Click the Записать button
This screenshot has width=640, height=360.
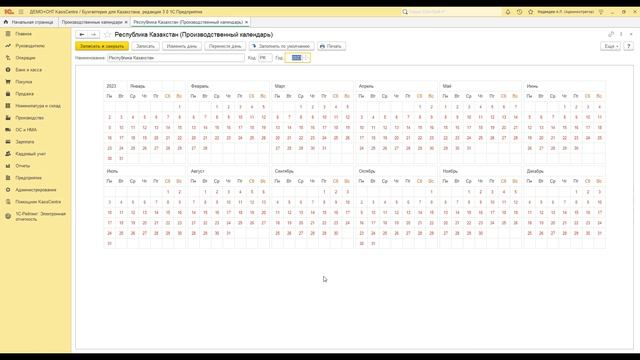[145, 46]
